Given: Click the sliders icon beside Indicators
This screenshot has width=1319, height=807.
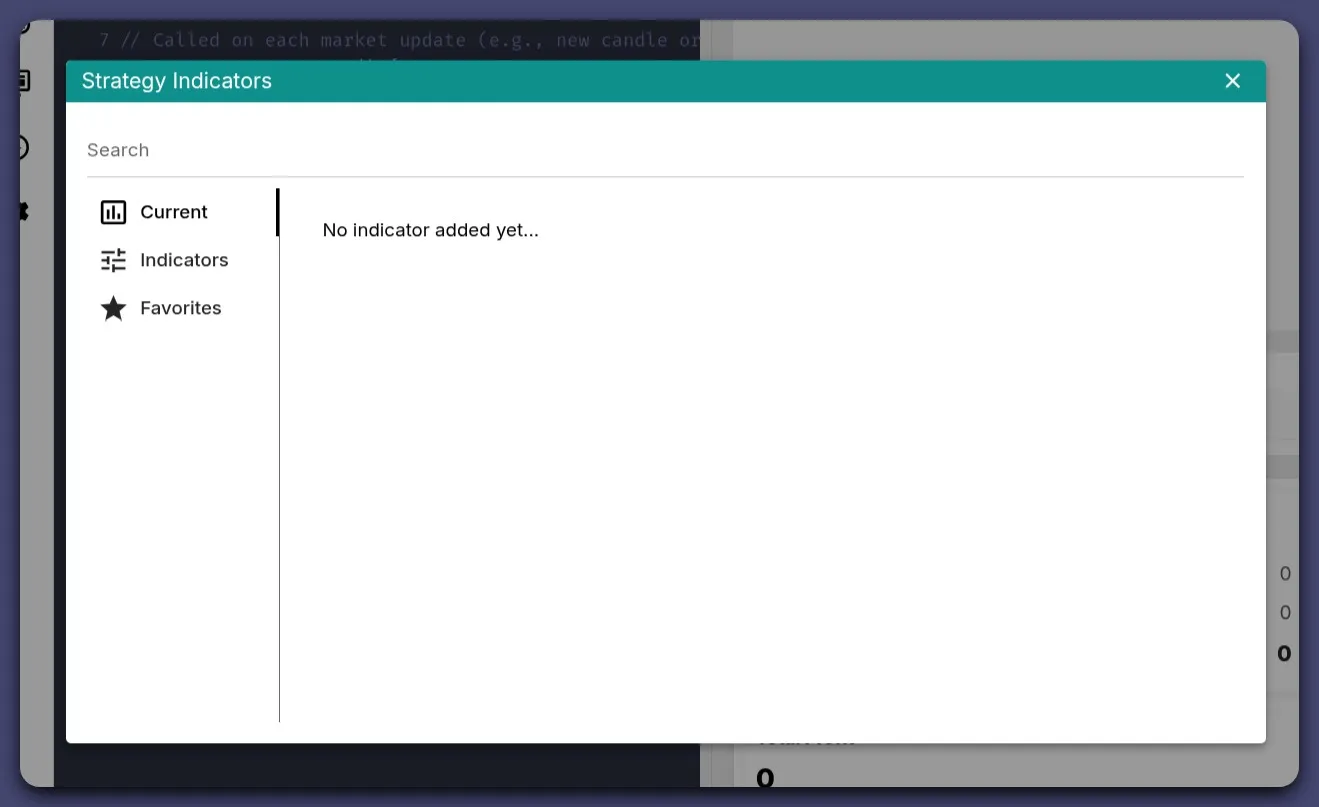Looking at the screenshot, I should pos(113,260).
